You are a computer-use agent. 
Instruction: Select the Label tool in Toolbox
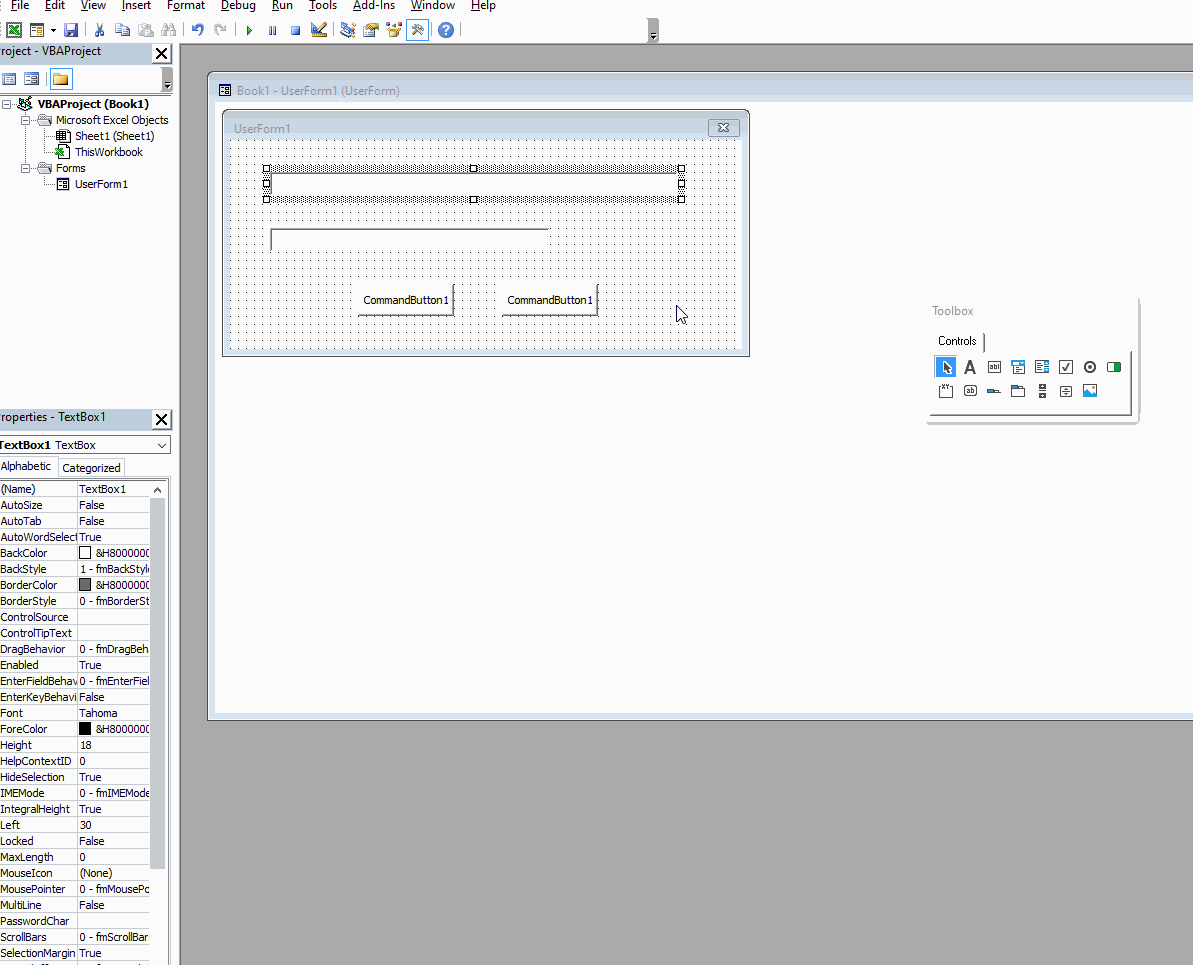969,367
